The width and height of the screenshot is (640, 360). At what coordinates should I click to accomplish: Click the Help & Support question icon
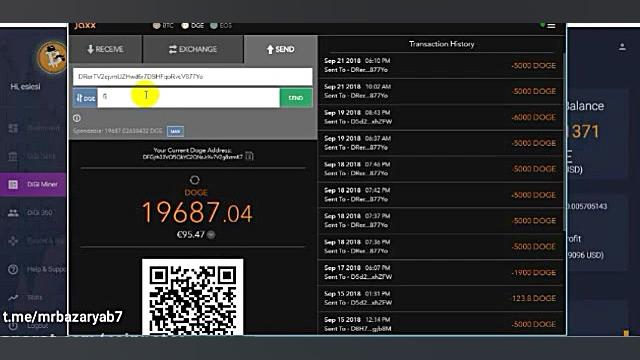click(13, 269)
